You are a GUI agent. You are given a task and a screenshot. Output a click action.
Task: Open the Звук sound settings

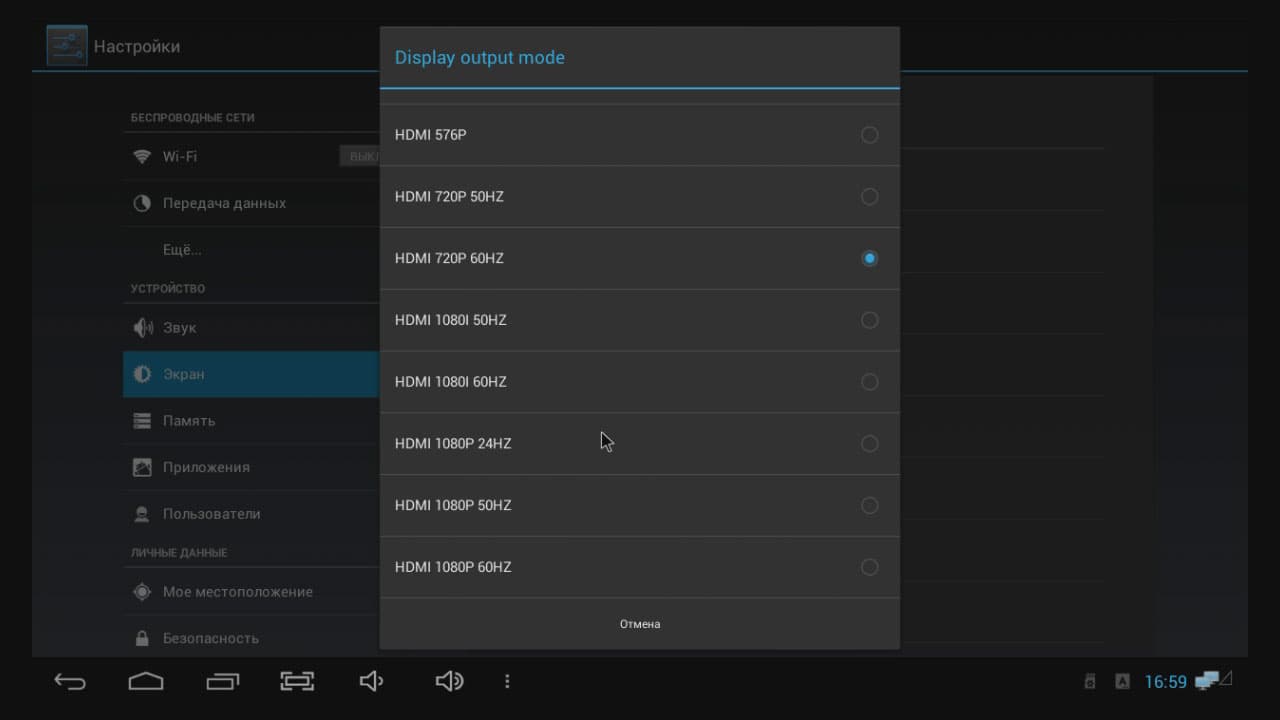coord(180,328)
